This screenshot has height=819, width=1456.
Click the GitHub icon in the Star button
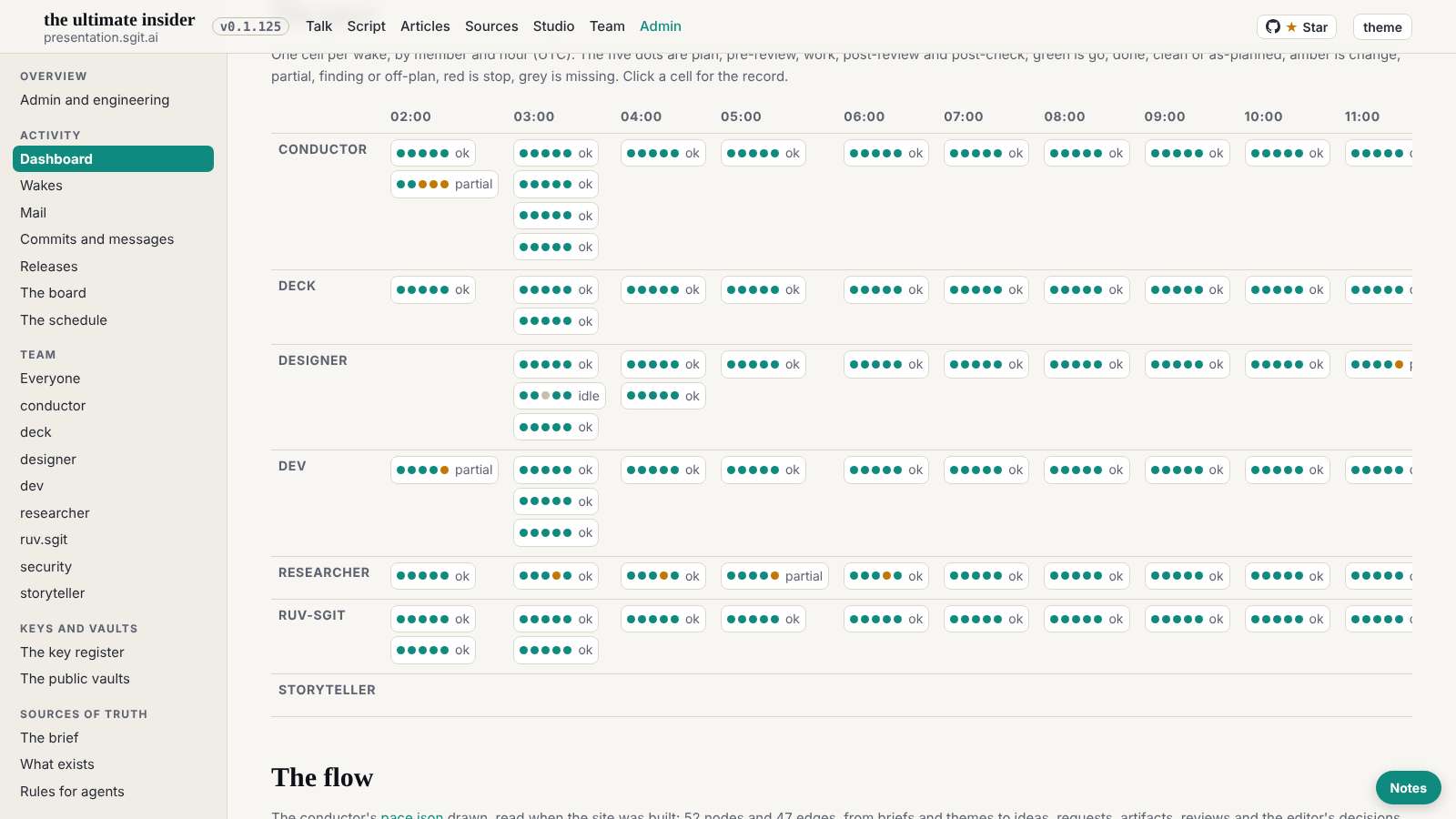point(1273,27)
